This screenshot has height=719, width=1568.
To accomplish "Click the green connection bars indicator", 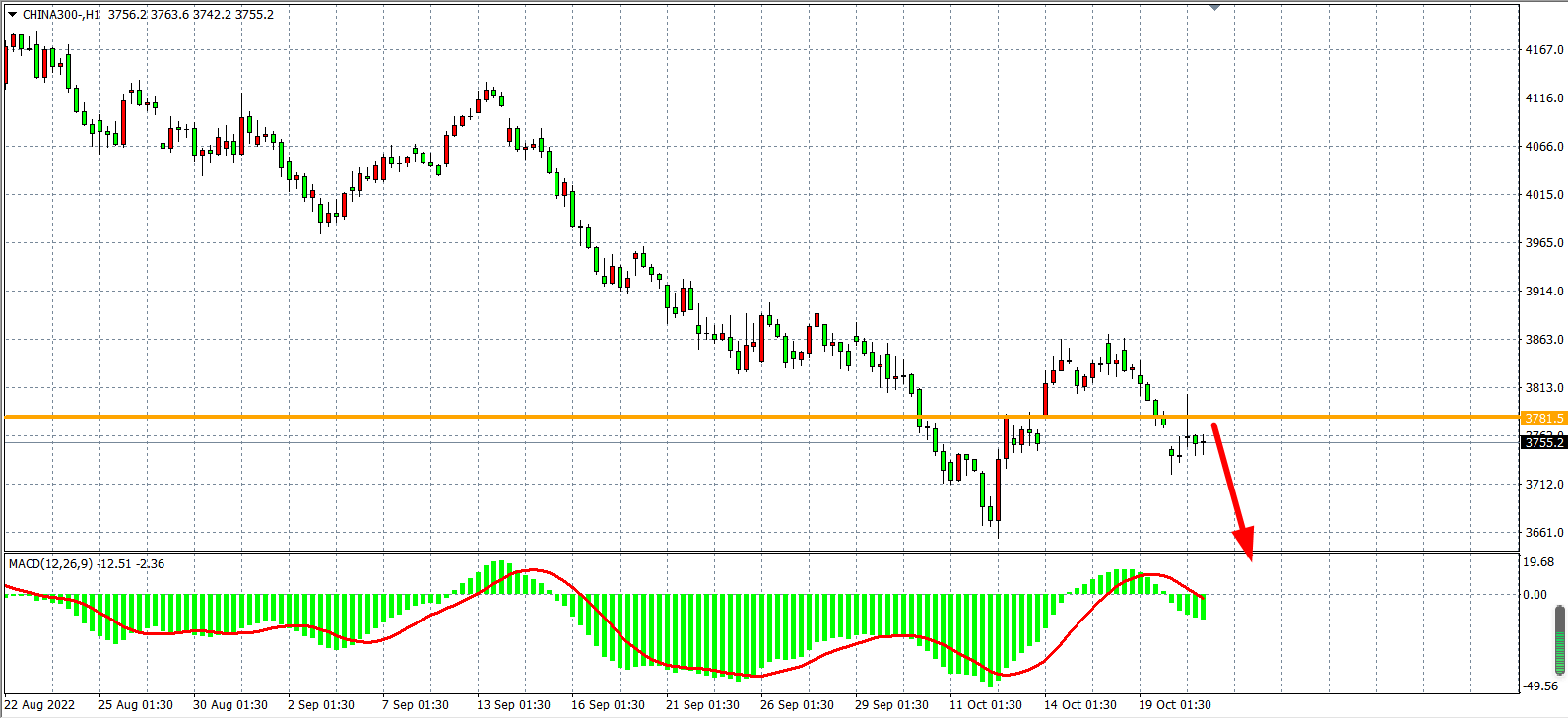I will point(1559,640).
